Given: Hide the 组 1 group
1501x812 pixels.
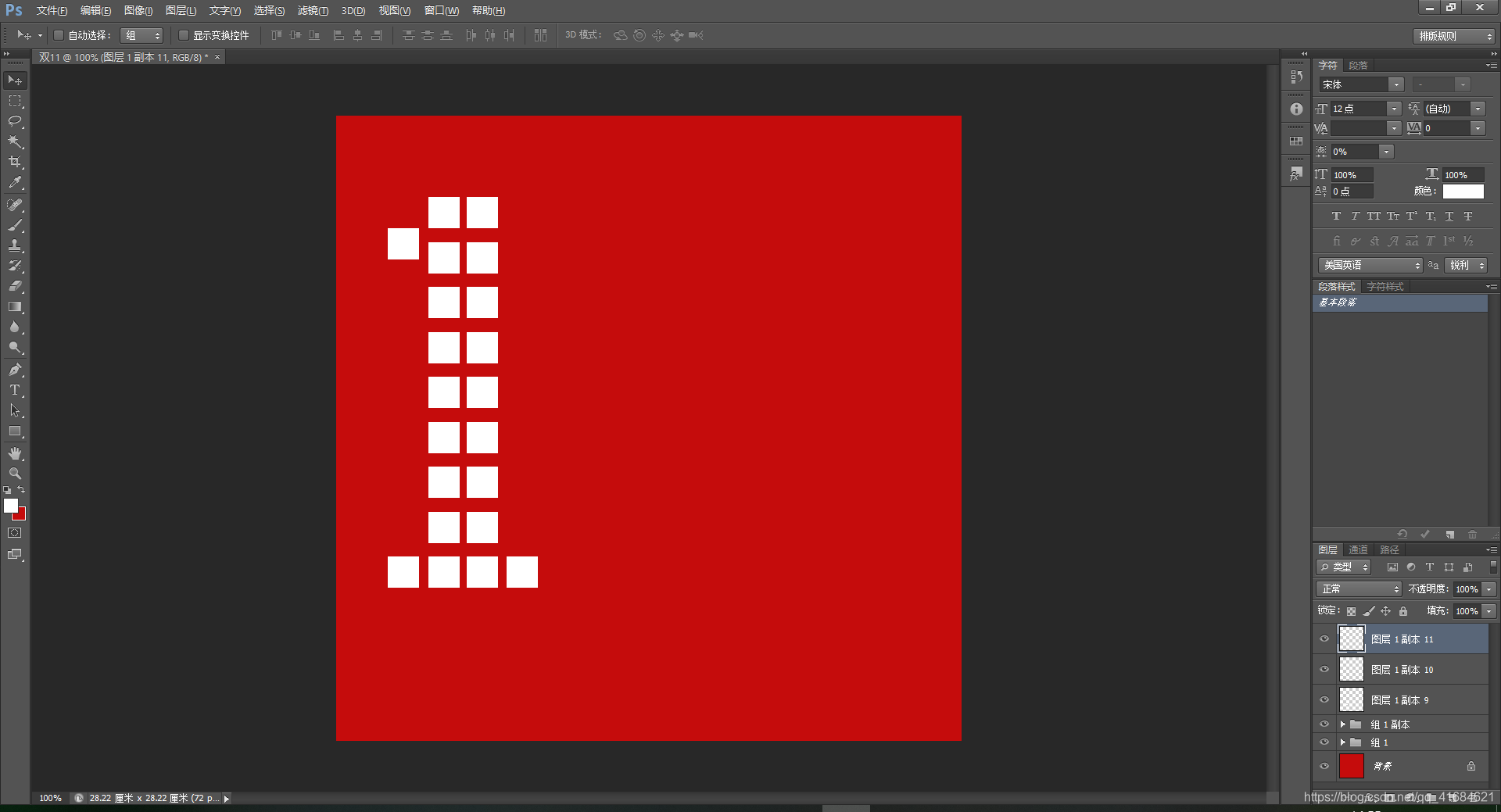Looking at the screenshot, I should pyautogui.click(x=1324, y=742).
